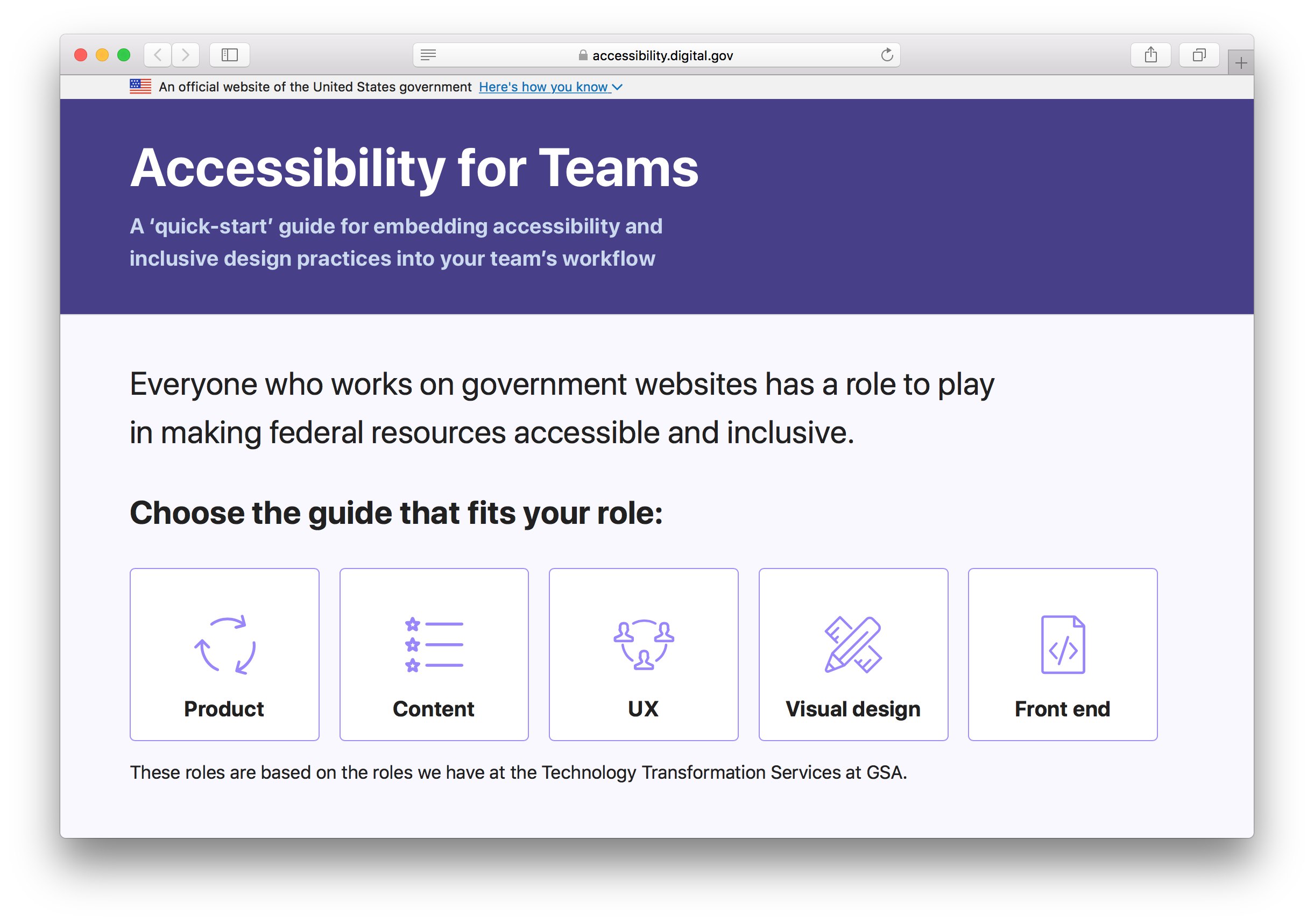Open the Visual design guide card

(853, 654)
